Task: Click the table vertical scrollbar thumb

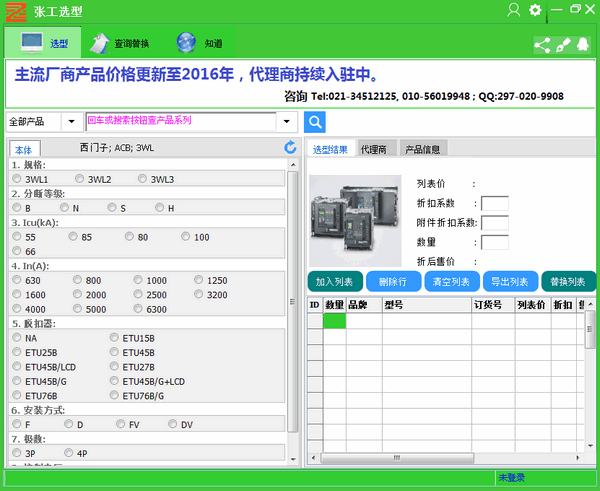Action: click(590, 329)
